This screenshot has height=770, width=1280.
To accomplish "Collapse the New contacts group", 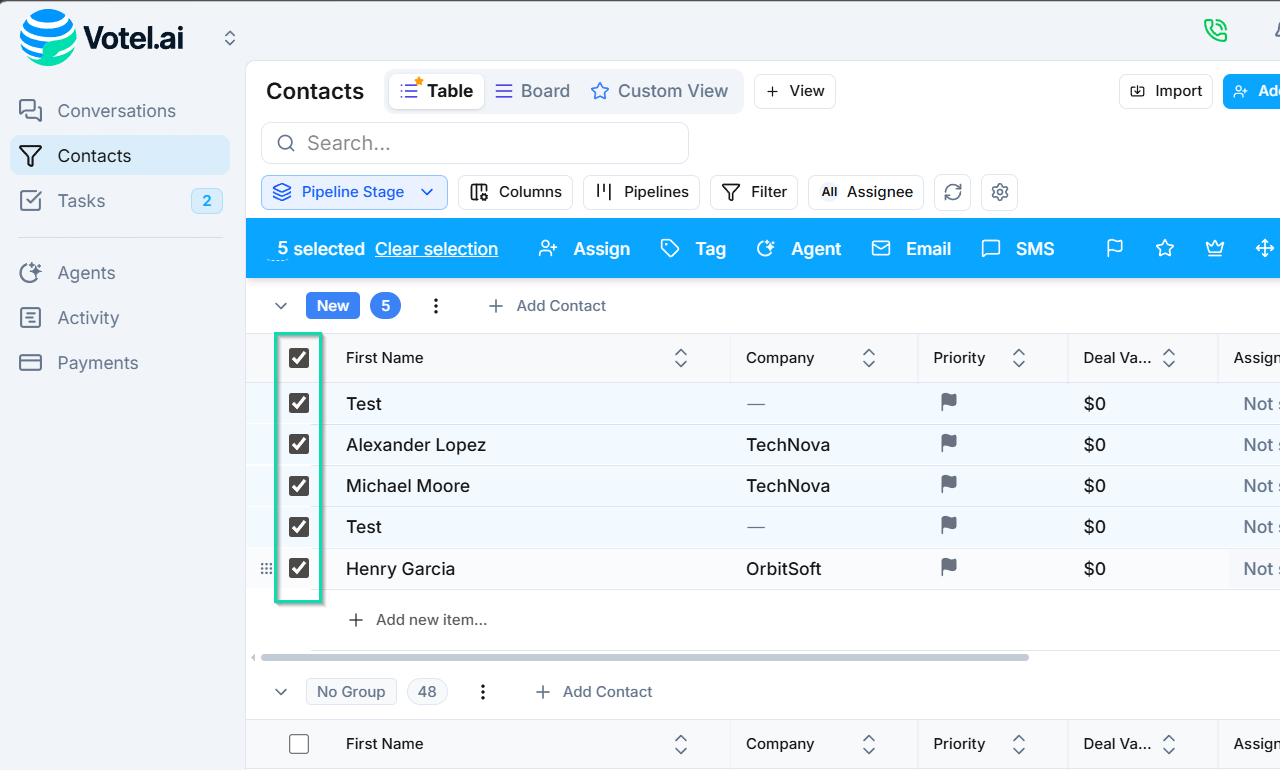I will point(281,306).
